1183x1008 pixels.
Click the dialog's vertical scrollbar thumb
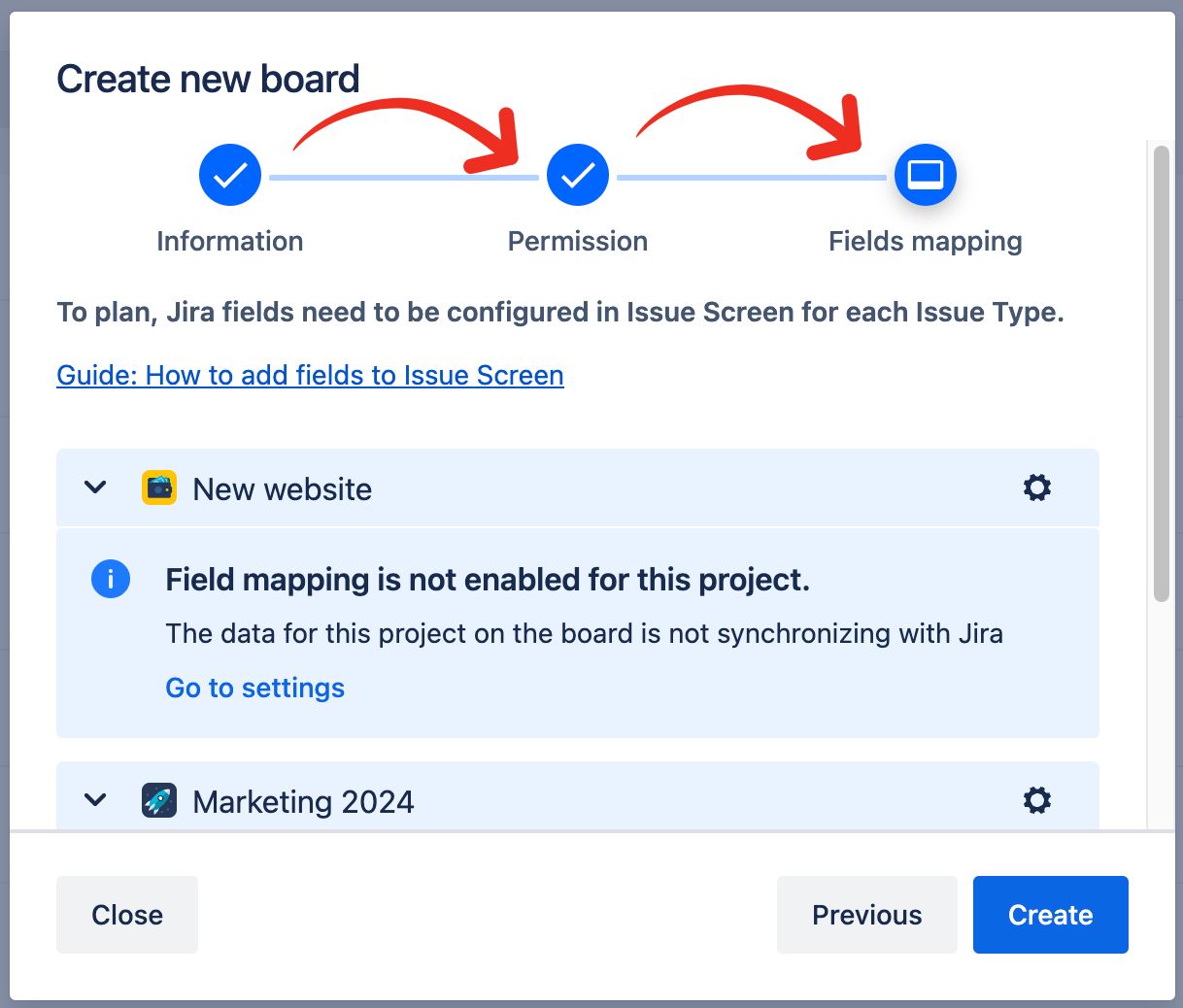pyautogui.click(x=1161, y=374)
